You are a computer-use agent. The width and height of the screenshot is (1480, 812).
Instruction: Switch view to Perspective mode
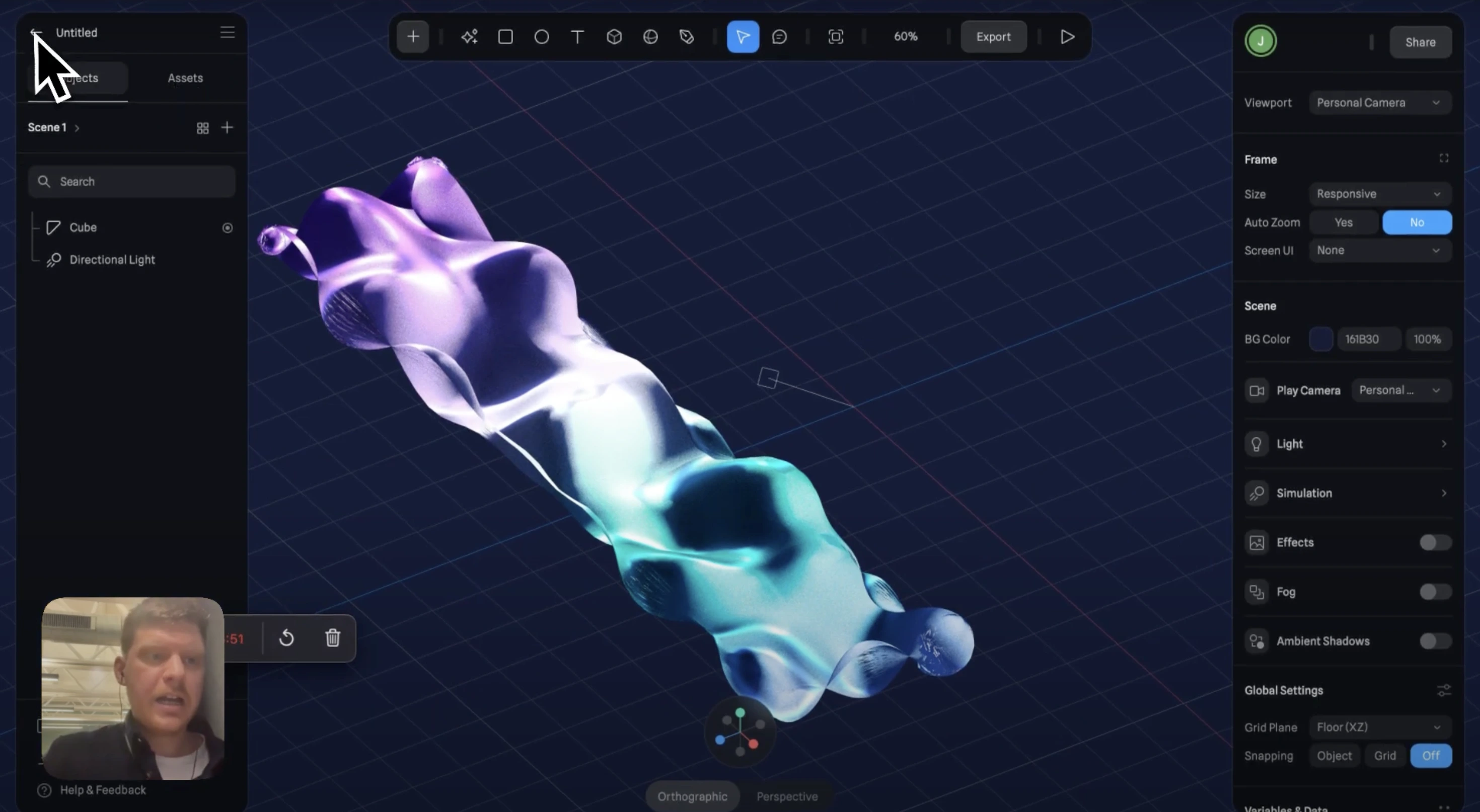(787, 796)
